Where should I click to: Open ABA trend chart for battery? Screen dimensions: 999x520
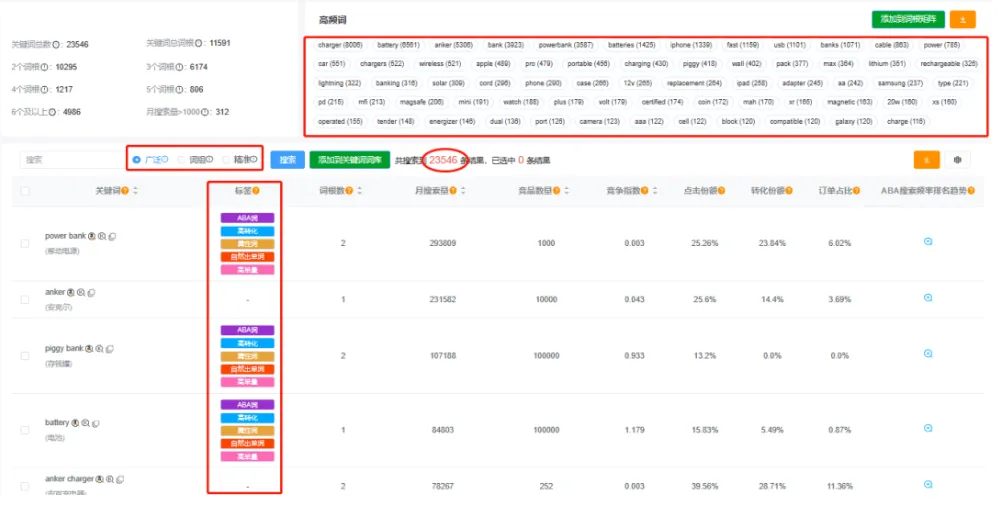click(x=928, y=428)
